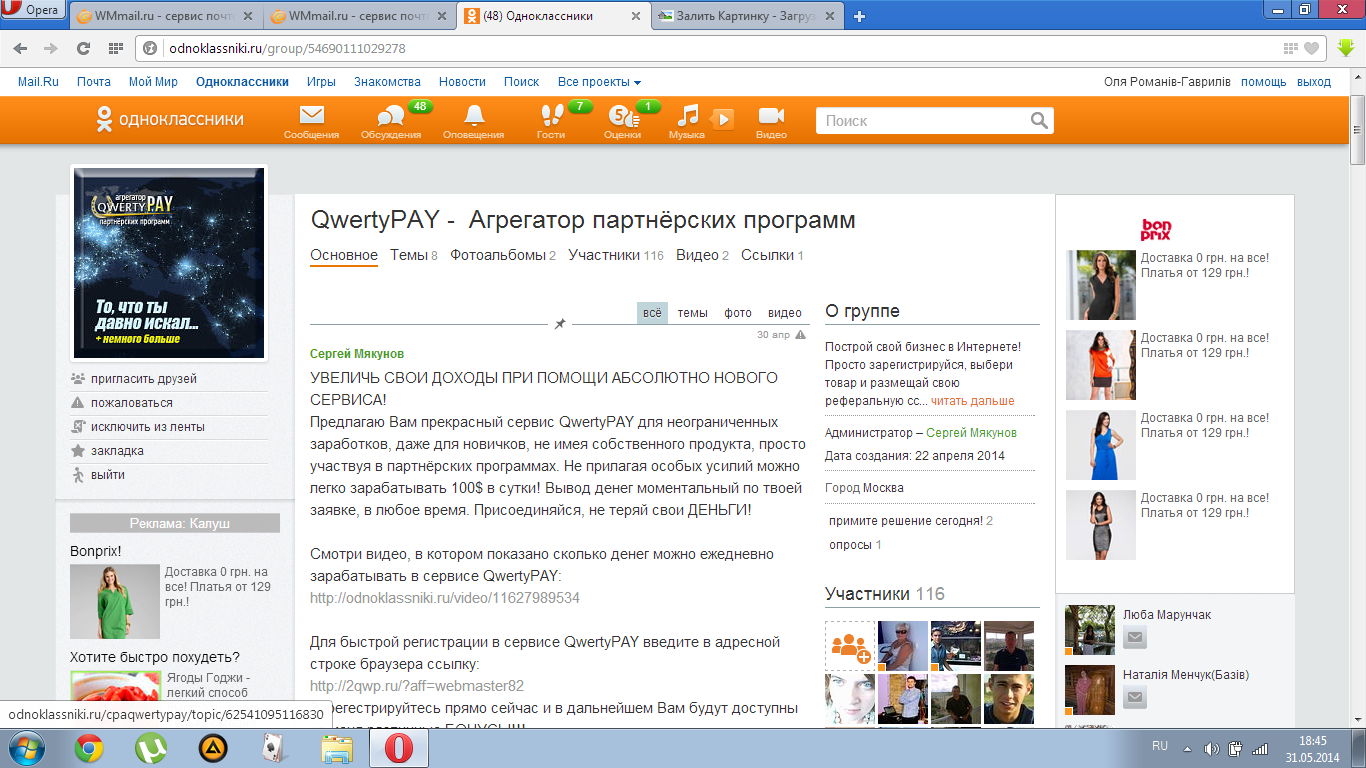Open the 2qwp.ru referral link
This screenshot has height=768, width=1366.
click(417, 686)
